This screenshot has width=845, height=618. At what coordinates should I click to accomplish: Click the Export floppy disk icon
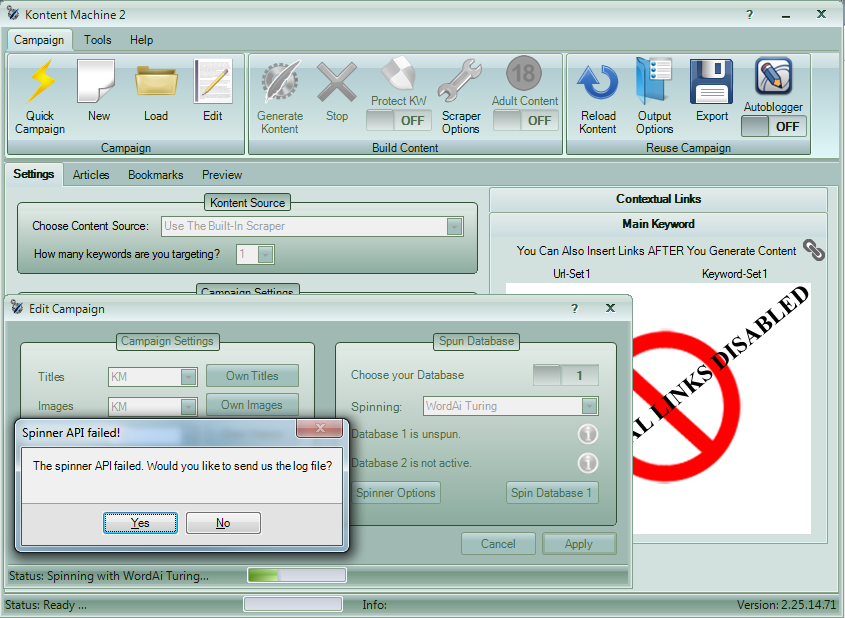click(711, 81)
